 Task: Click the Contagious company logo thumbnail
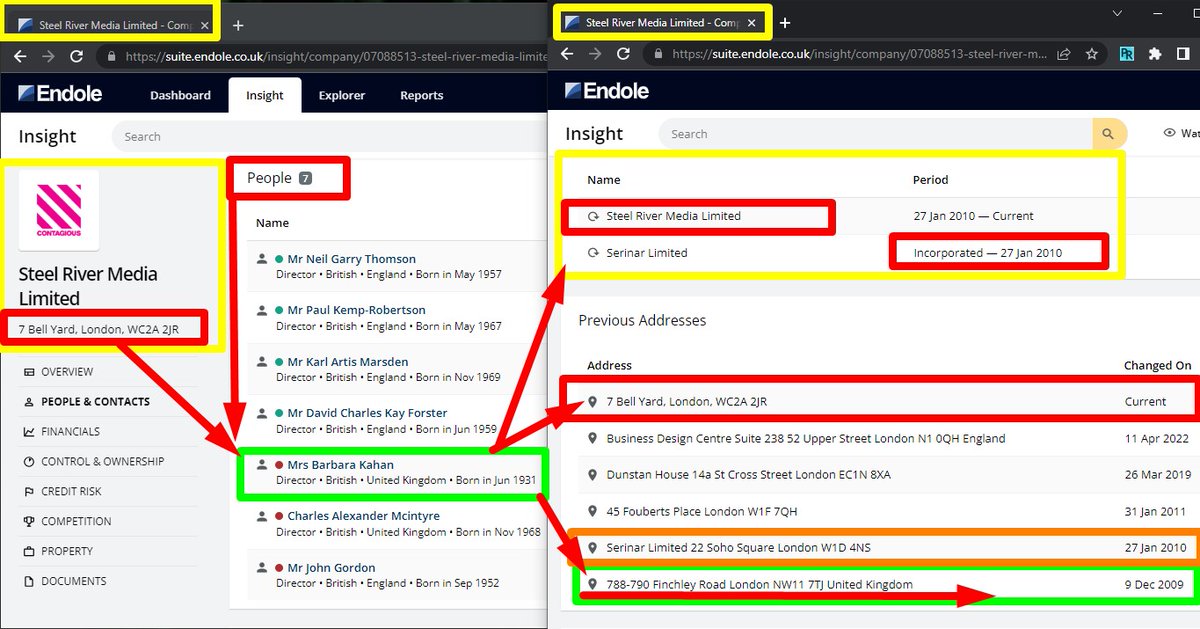pyautogui.click(x=59, y=210)
